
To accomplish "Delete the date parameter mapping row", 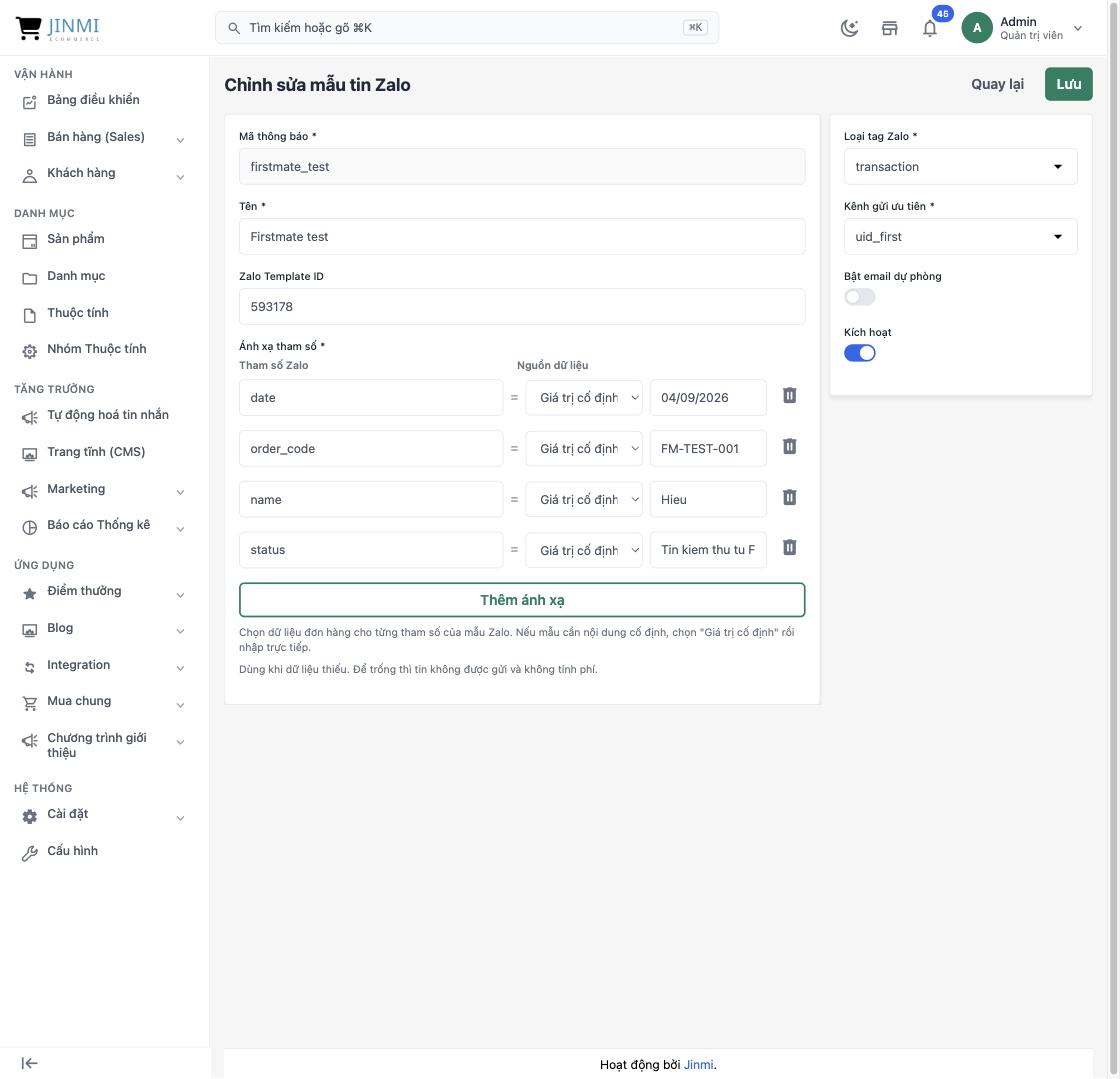I will click(789, 396).
